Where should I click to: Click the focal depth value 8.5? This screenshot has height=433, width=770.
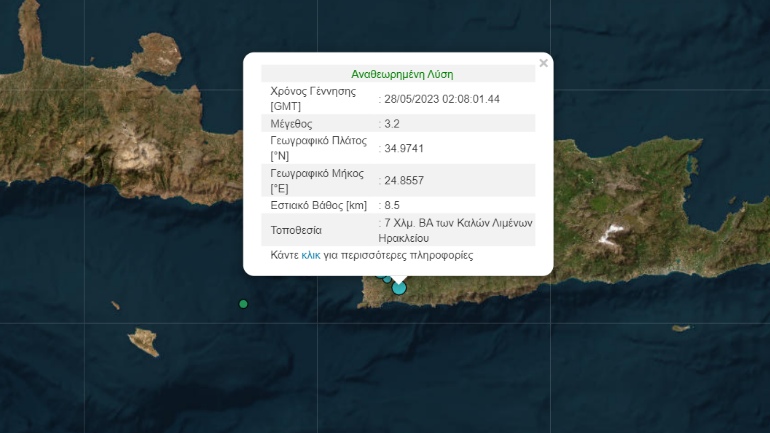coord(391,205)
